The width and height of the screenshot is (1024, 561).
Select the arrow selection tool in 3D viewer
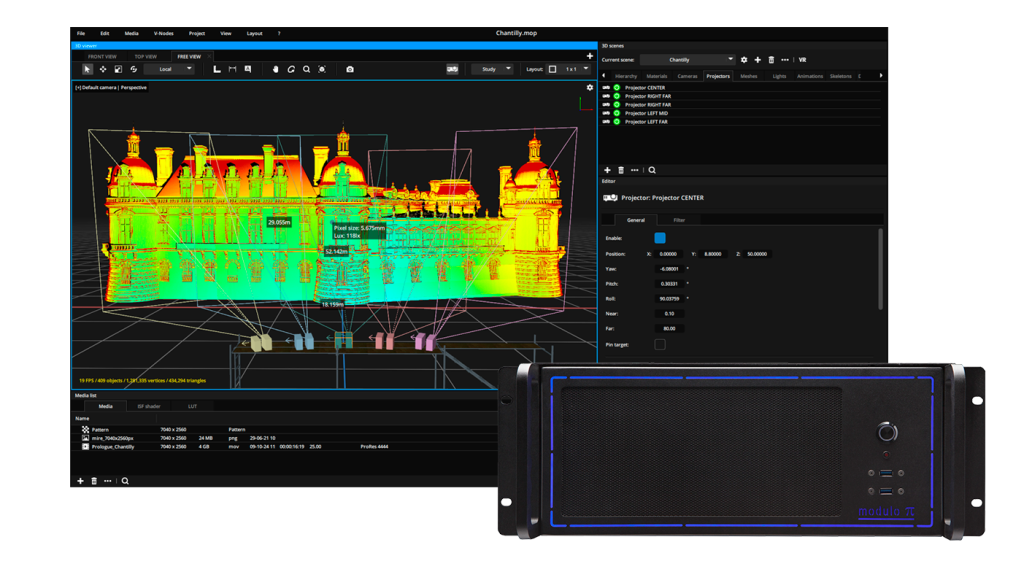[x=87, y=69]
